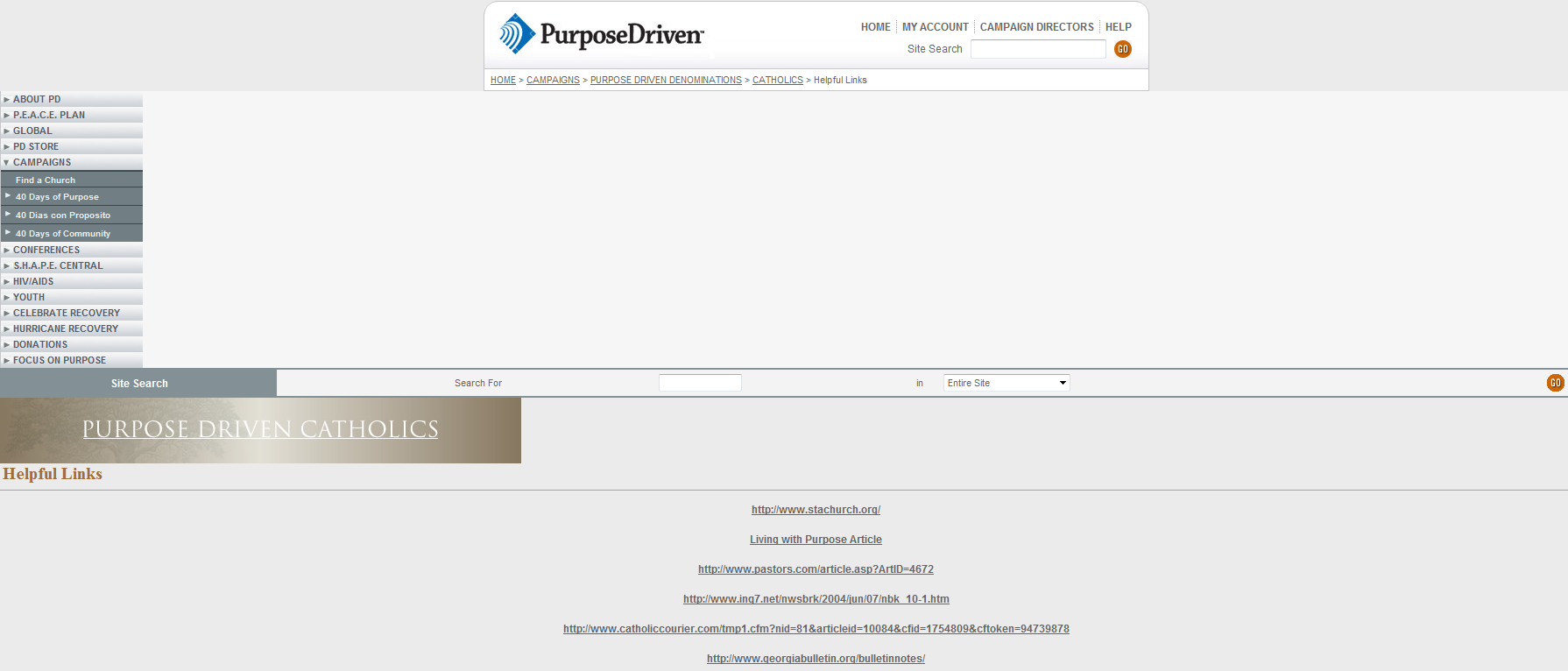Click HOME breadcrumb link
Screen dimensions: 1568x671
(503, 81)
